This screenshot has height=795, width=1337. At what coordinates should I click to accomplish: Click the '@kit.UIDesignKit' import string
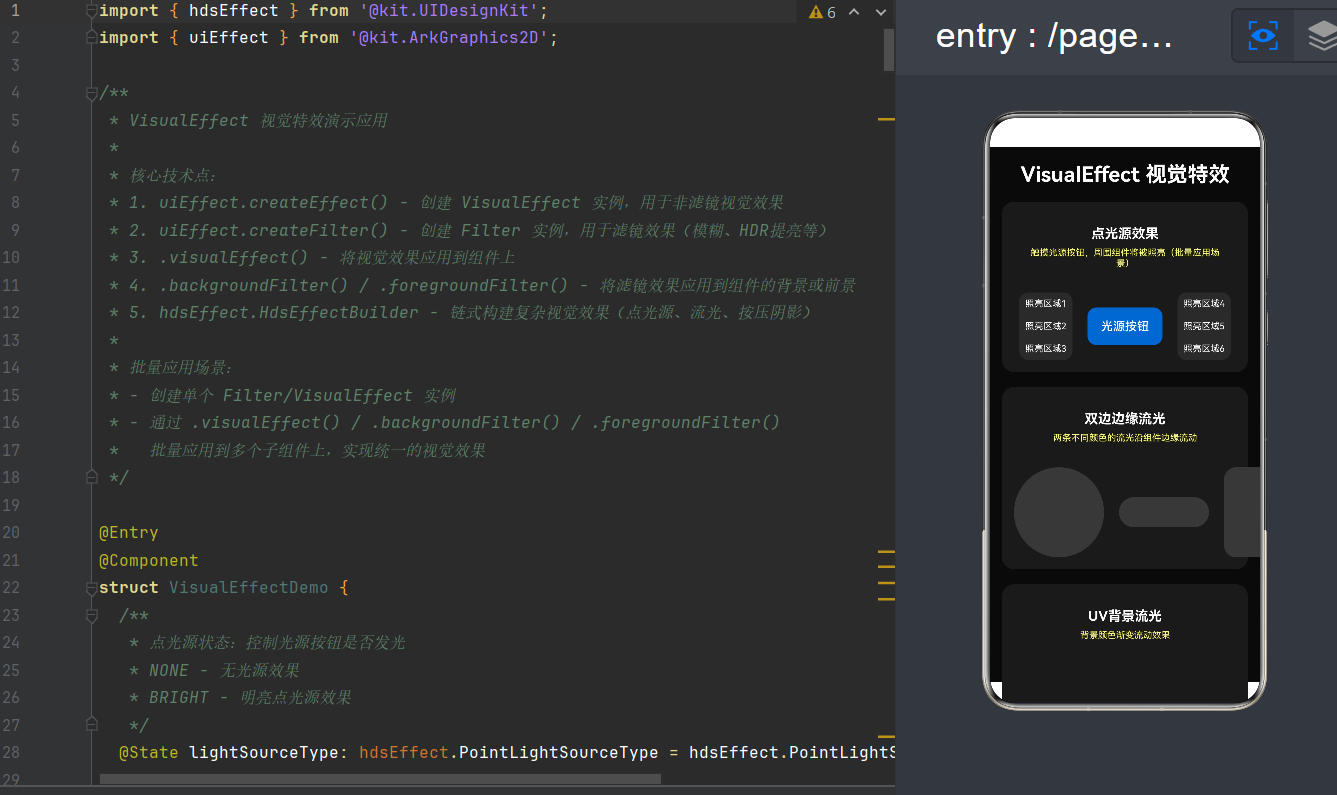(449, 11)
